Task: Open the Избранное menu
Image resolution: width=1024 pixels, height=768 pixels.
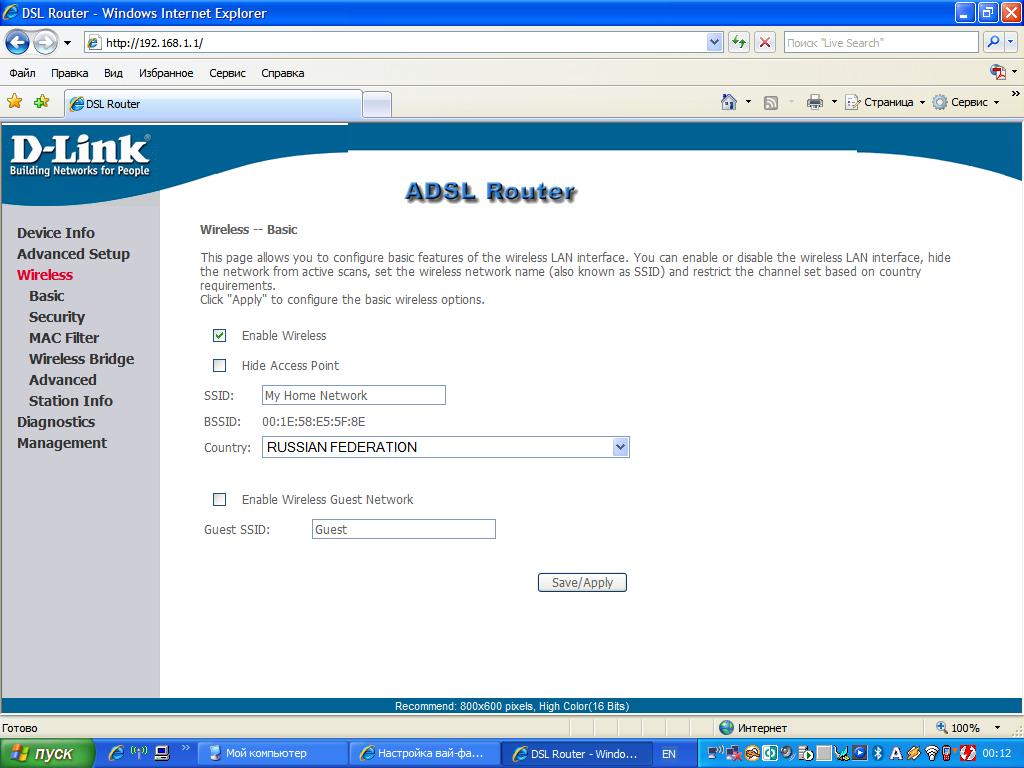Action: coord(166,72)
